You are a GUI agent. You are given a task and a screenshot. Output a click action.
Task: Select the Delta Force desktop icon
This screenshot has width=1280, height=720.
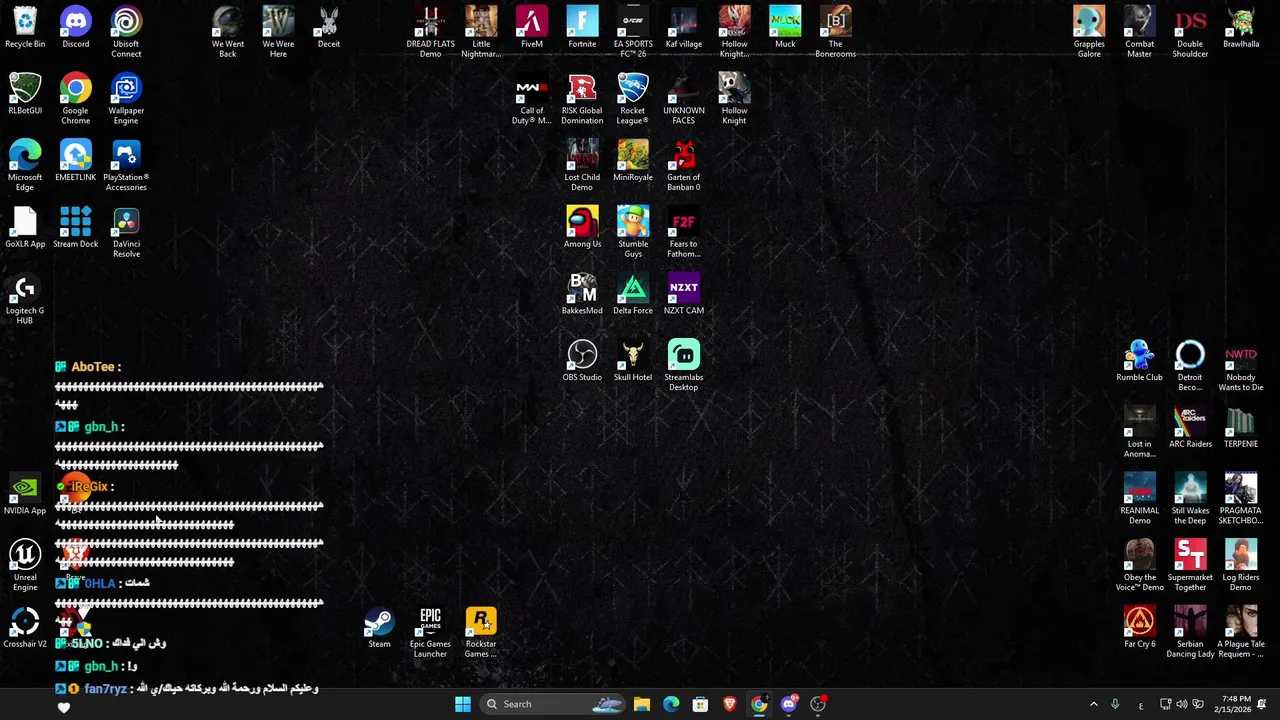[633, 294]
